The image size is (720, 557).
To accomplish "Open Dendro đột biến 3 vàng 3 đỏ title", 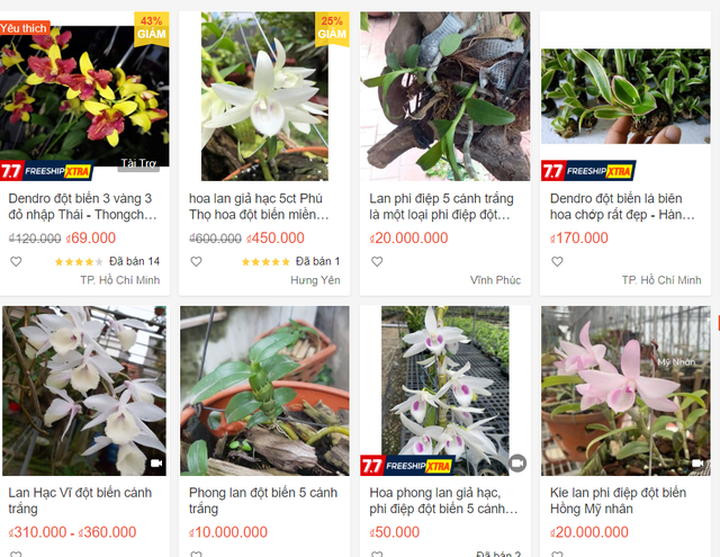I will 83,207.
